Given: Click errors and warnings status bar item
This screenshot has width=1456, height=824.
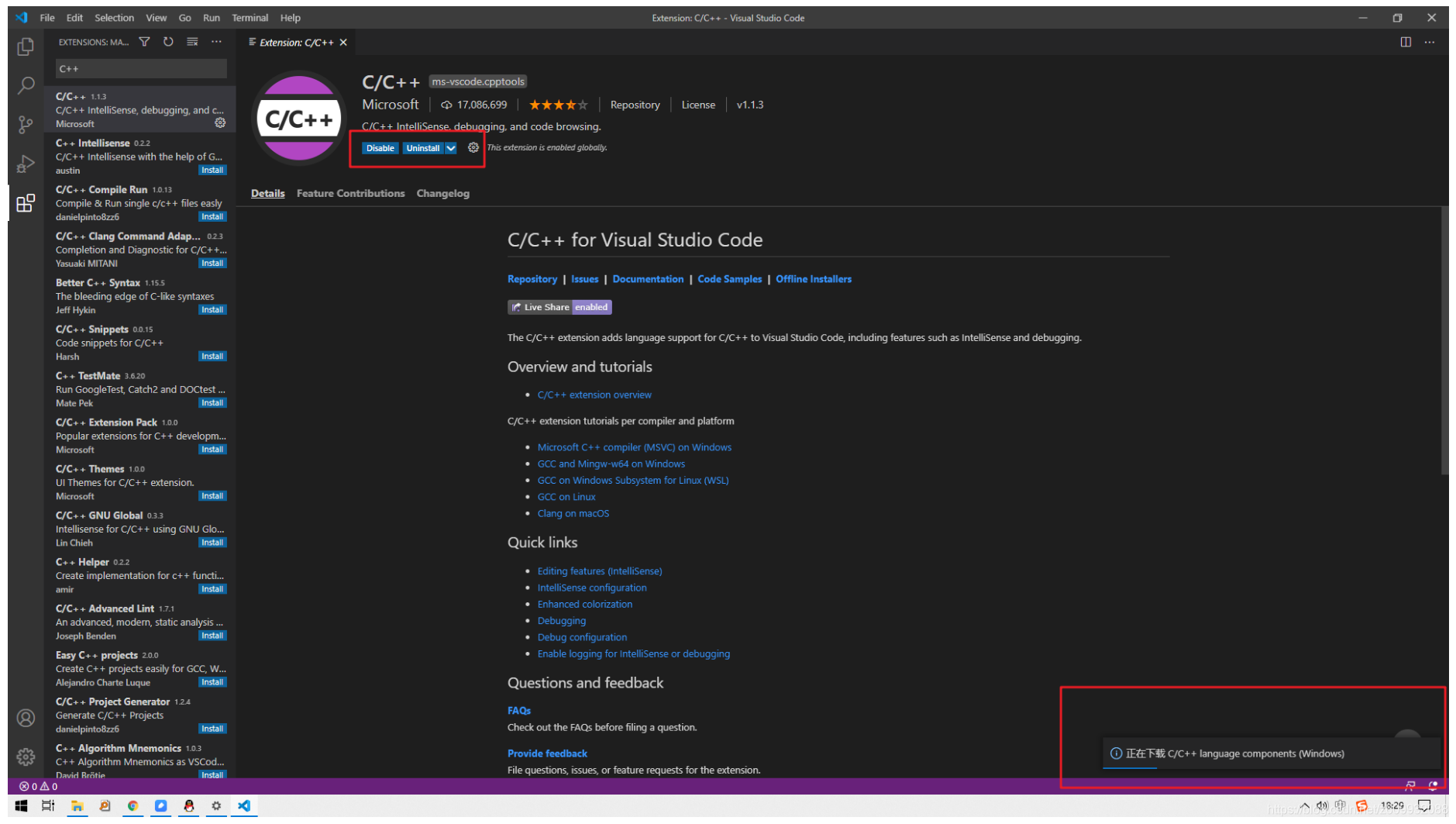Looking at the screenshot, I should (39, 786).
